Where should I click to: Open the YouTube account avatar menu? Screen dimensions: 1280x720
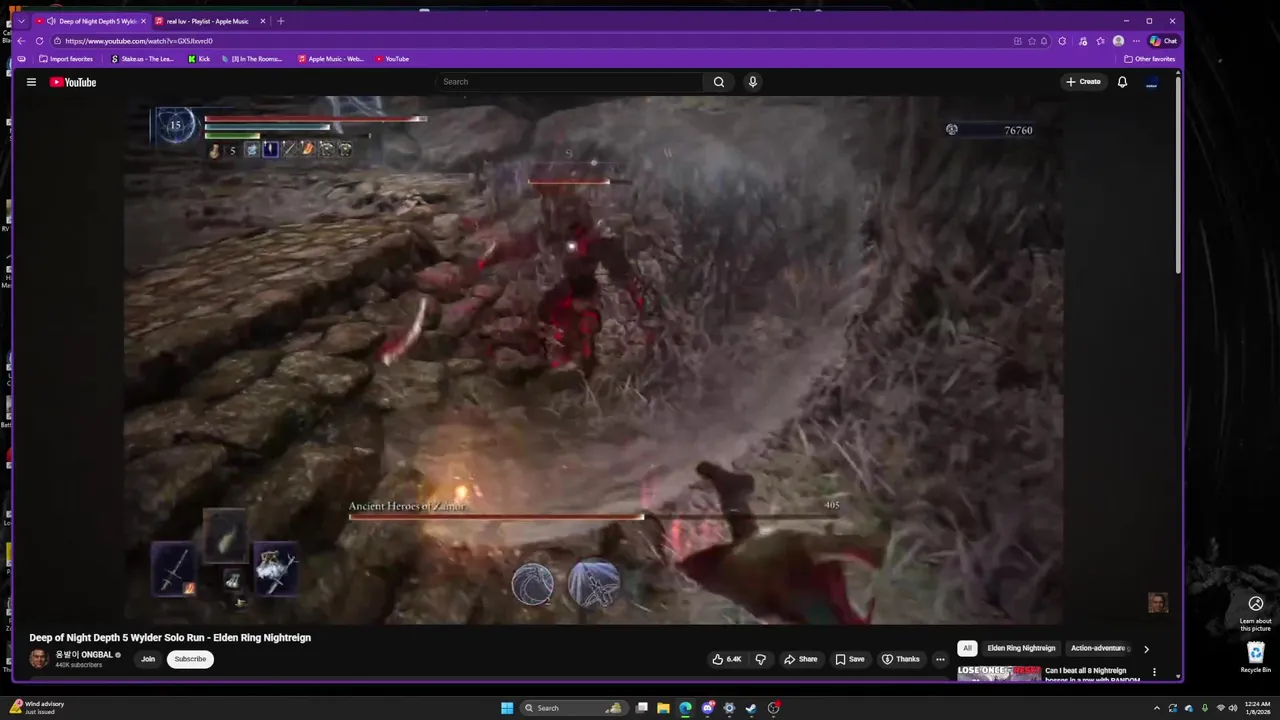1151,82
